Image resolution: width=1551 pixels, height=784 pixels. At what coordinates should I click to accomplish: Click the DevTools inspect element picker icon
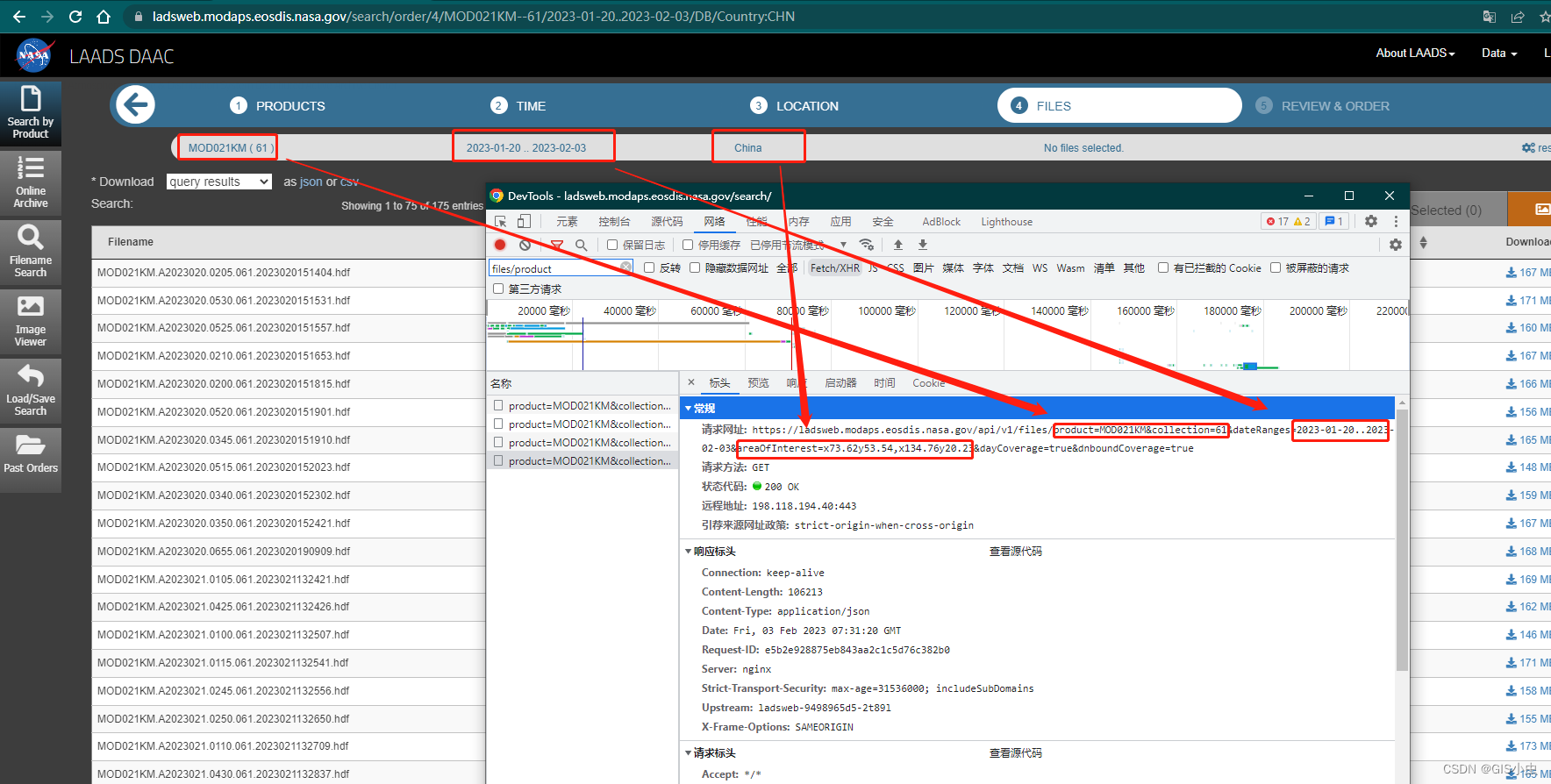(500, 222)
